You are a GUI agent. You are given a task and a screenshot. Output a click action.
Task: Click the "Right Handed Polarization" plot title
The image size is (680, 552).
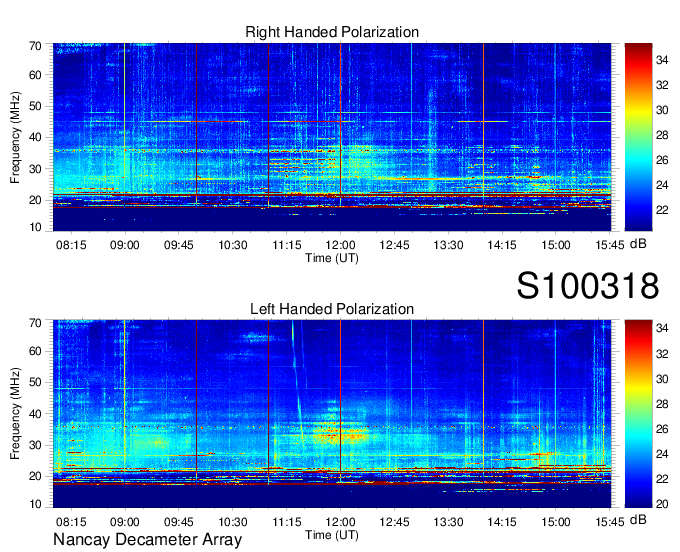pyautogui.click(x=332, y=32)
